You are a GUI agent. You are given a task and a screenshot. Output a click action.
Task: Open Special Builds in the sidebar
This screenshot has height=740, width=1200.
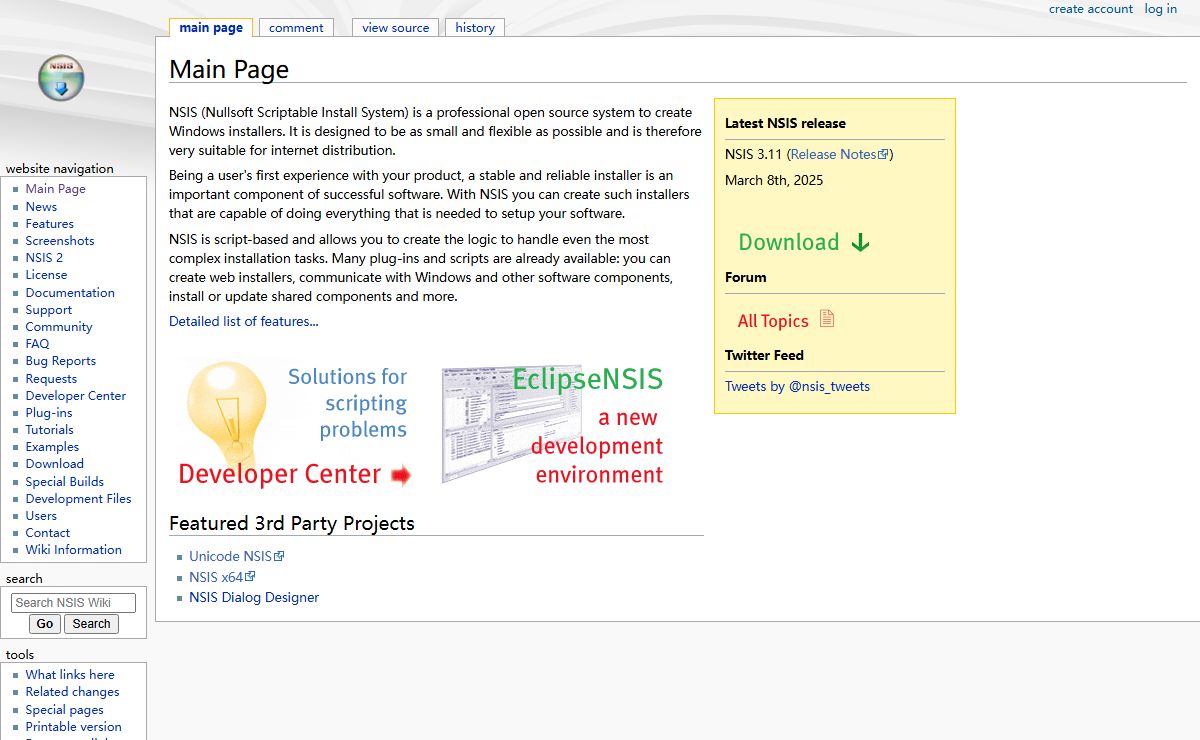click(65, 482)
